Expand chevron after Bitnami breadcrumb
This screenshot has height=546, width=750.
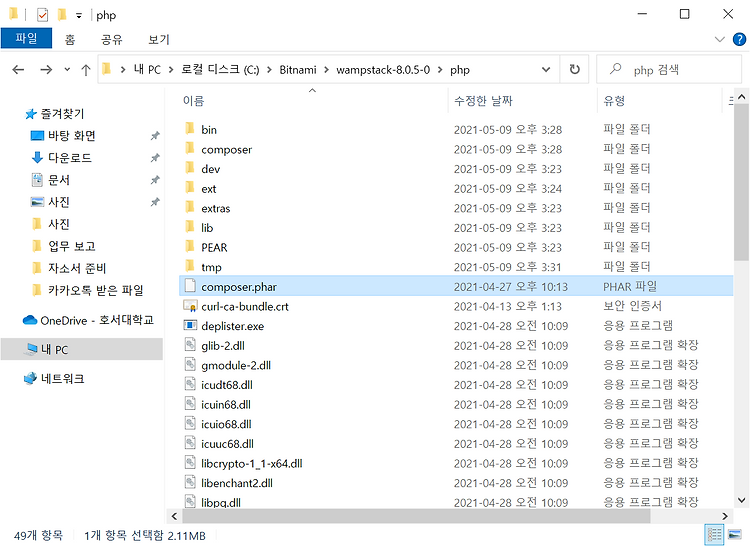[x=326, y=70]
